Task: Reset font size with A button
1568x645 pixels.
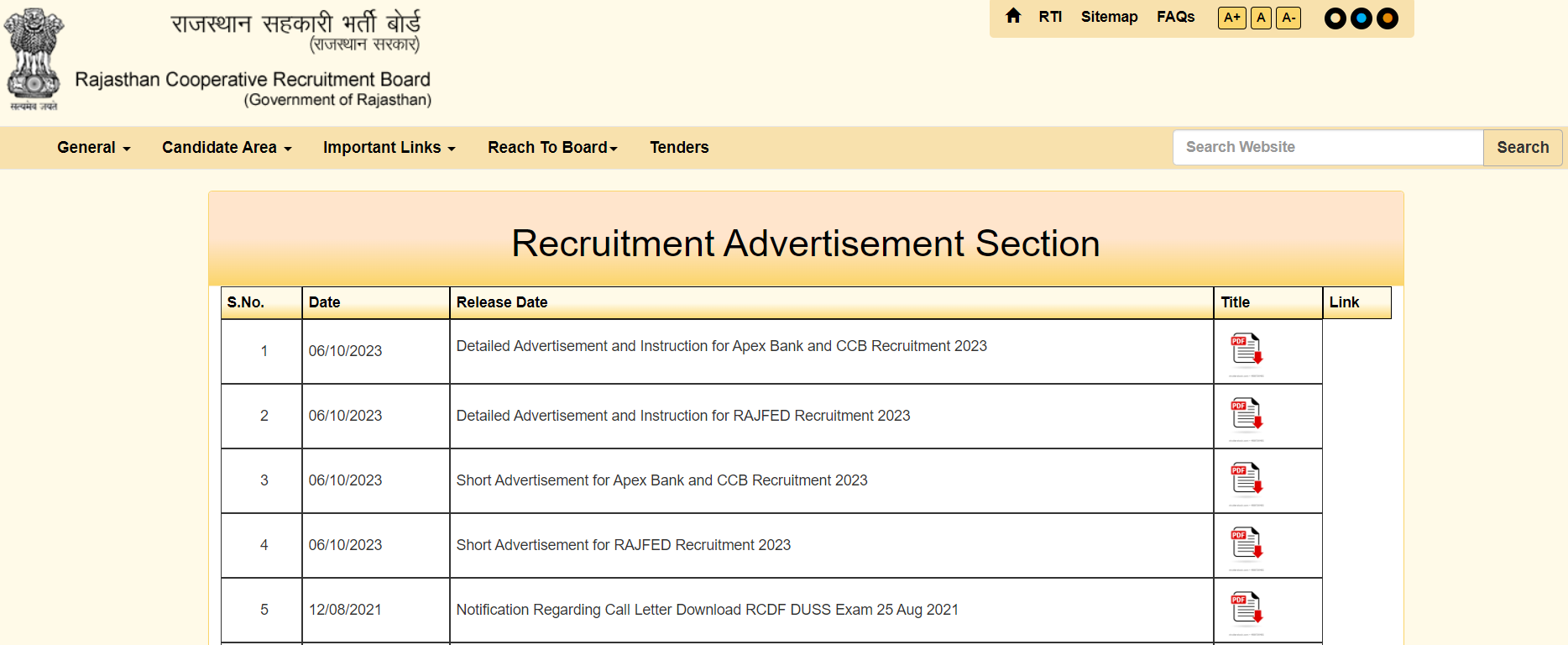Action: (x=1261, y=18)
